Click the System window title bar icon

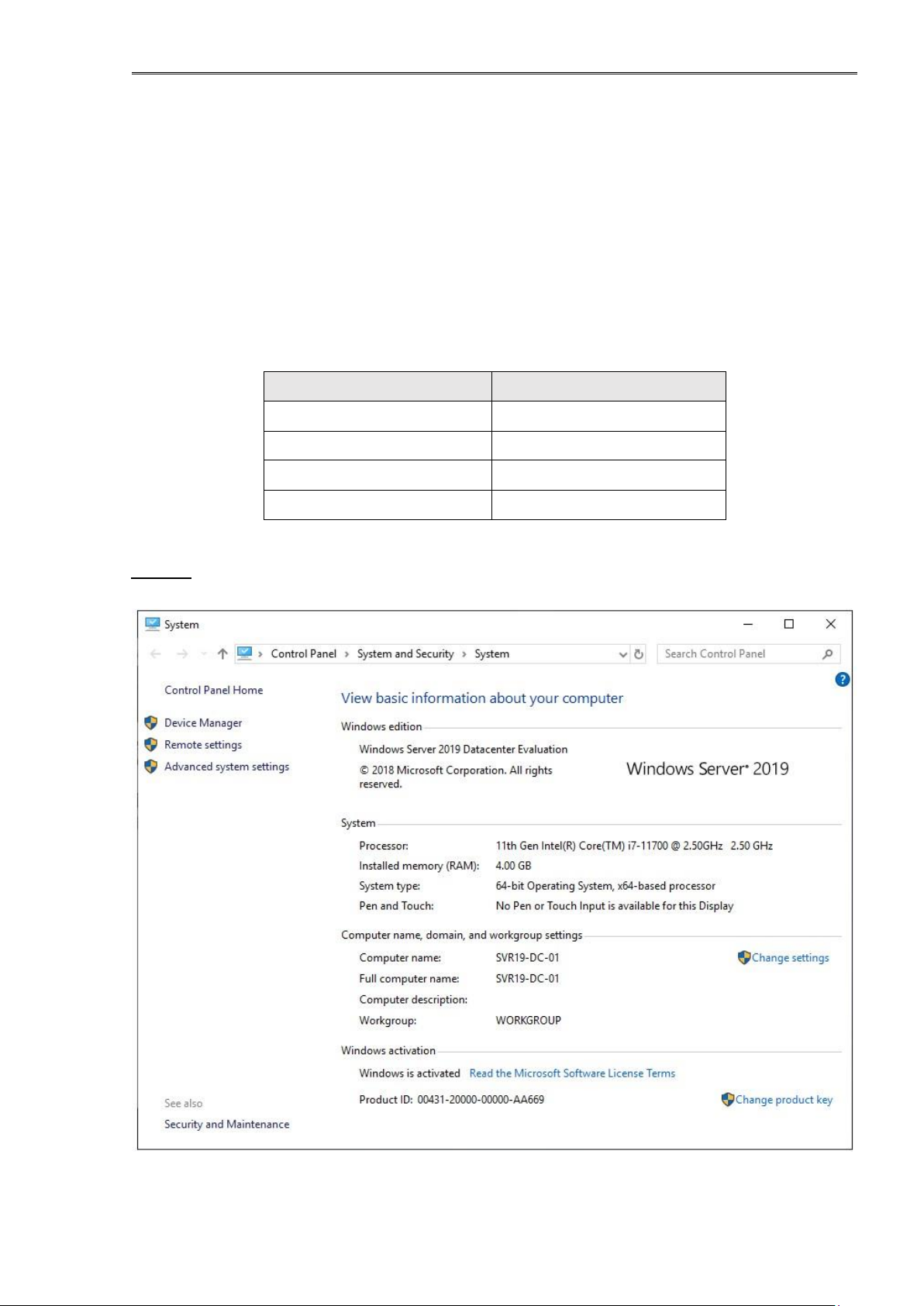(153, 624)
